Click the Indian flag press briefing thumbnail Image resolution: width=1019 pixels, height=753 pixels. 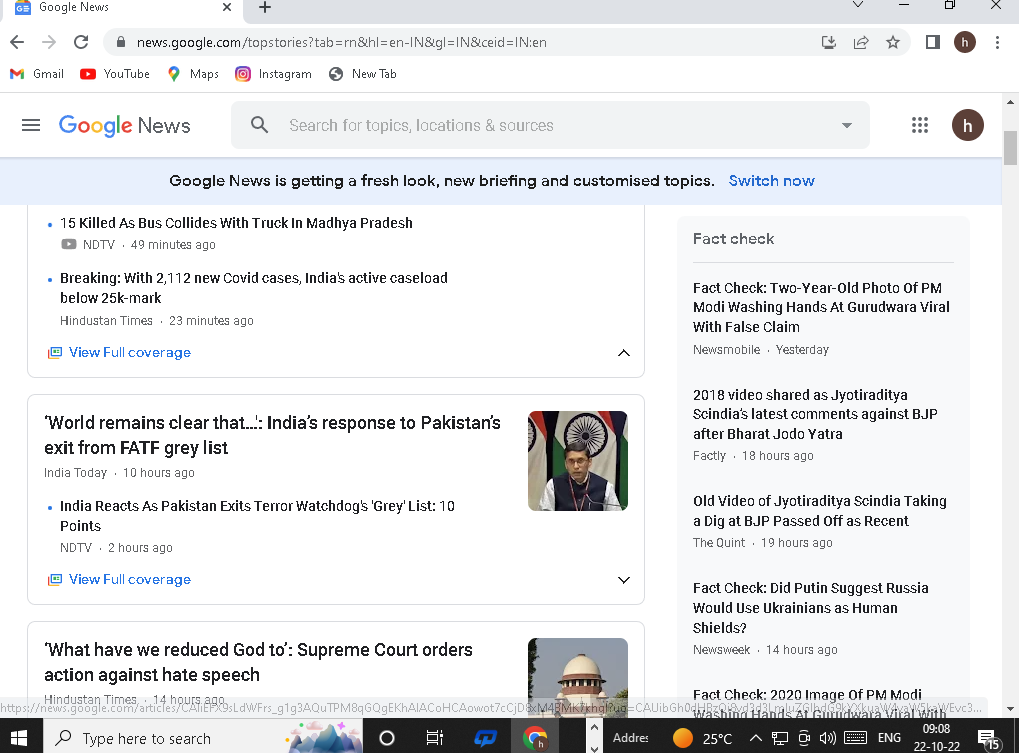pyautogui.click(x=577, y=460)
